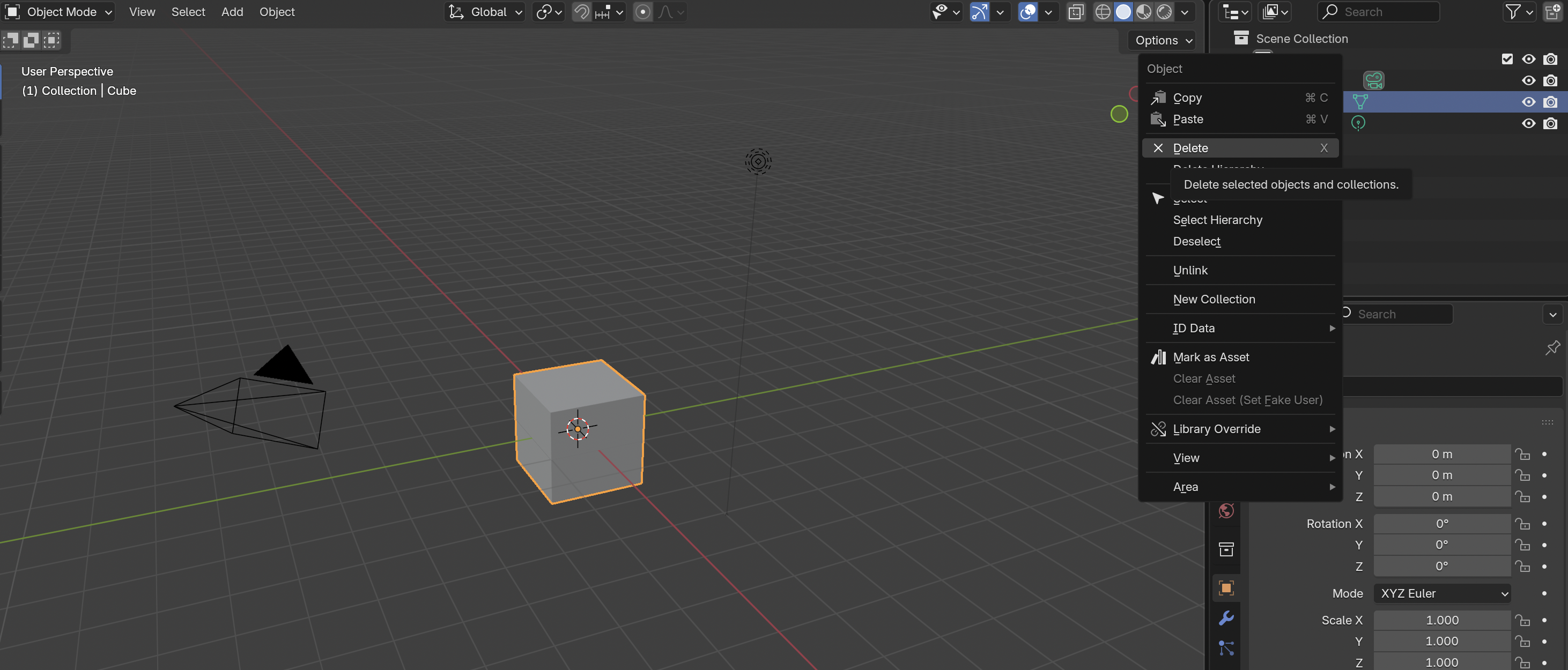Expand the Library Override submenu
This screenshot has height=670, width=1568.
pos(1240,429)
